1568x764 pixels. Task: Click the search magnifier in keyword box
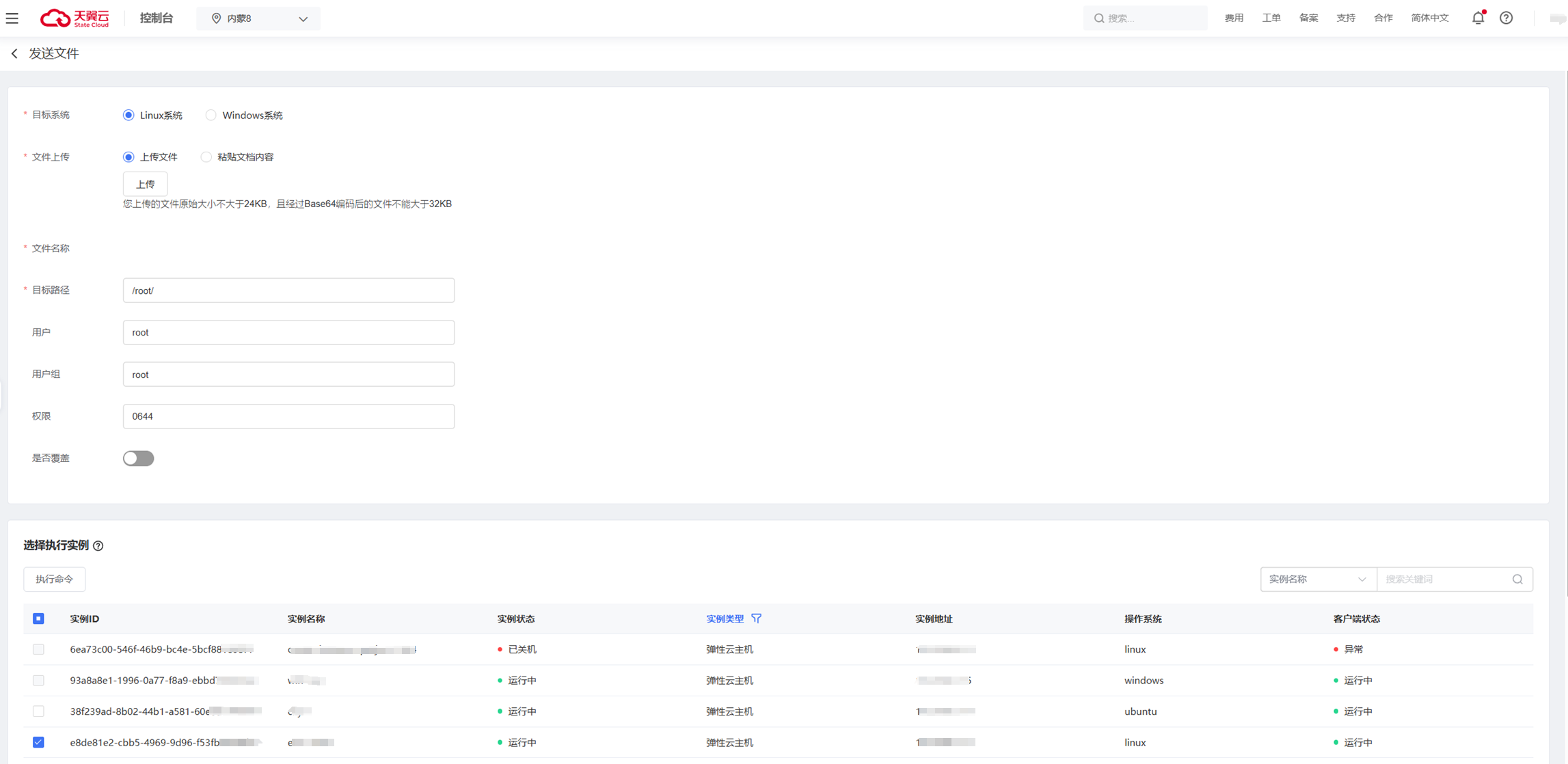(1517, 579)
